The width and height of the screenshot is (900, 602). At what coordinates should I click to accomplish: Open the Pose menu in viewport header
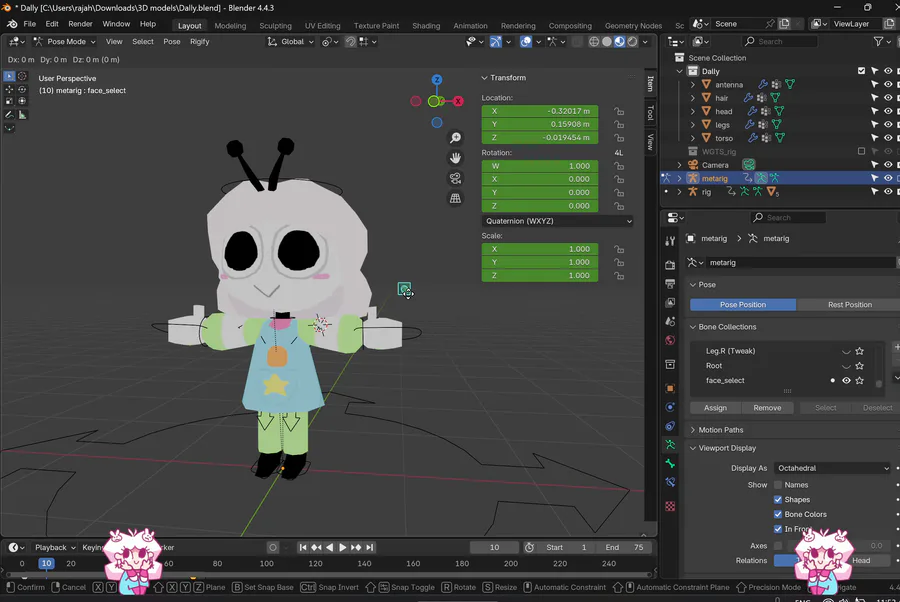pos(172,42)
